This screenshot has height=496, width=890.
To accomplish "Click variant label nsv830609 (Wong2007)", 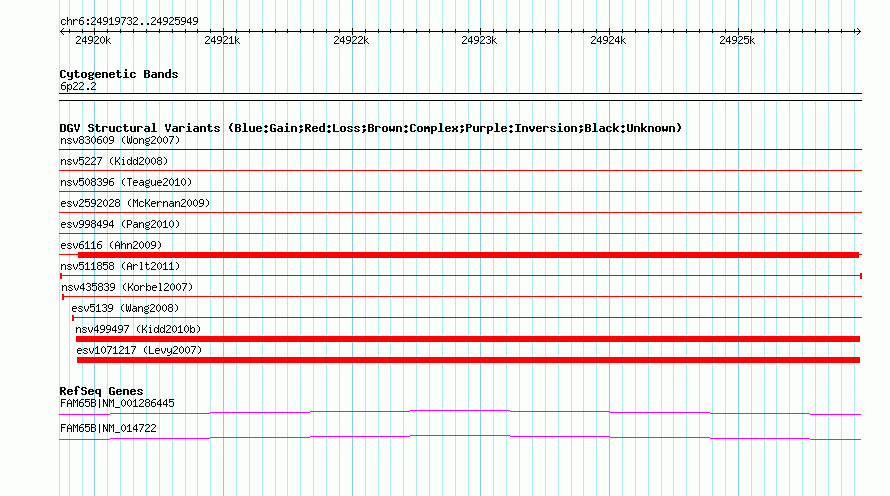I will (120, 140).
